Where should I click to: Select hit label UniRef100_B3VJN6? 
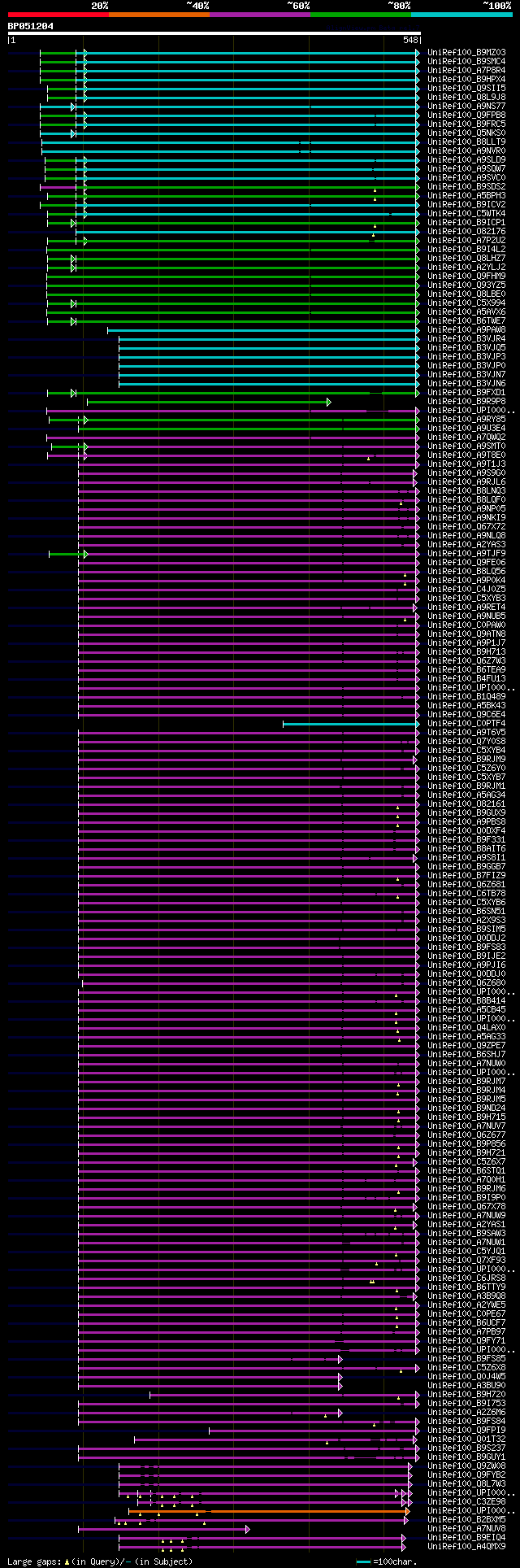pyautogui.click(x=466, y=383)
